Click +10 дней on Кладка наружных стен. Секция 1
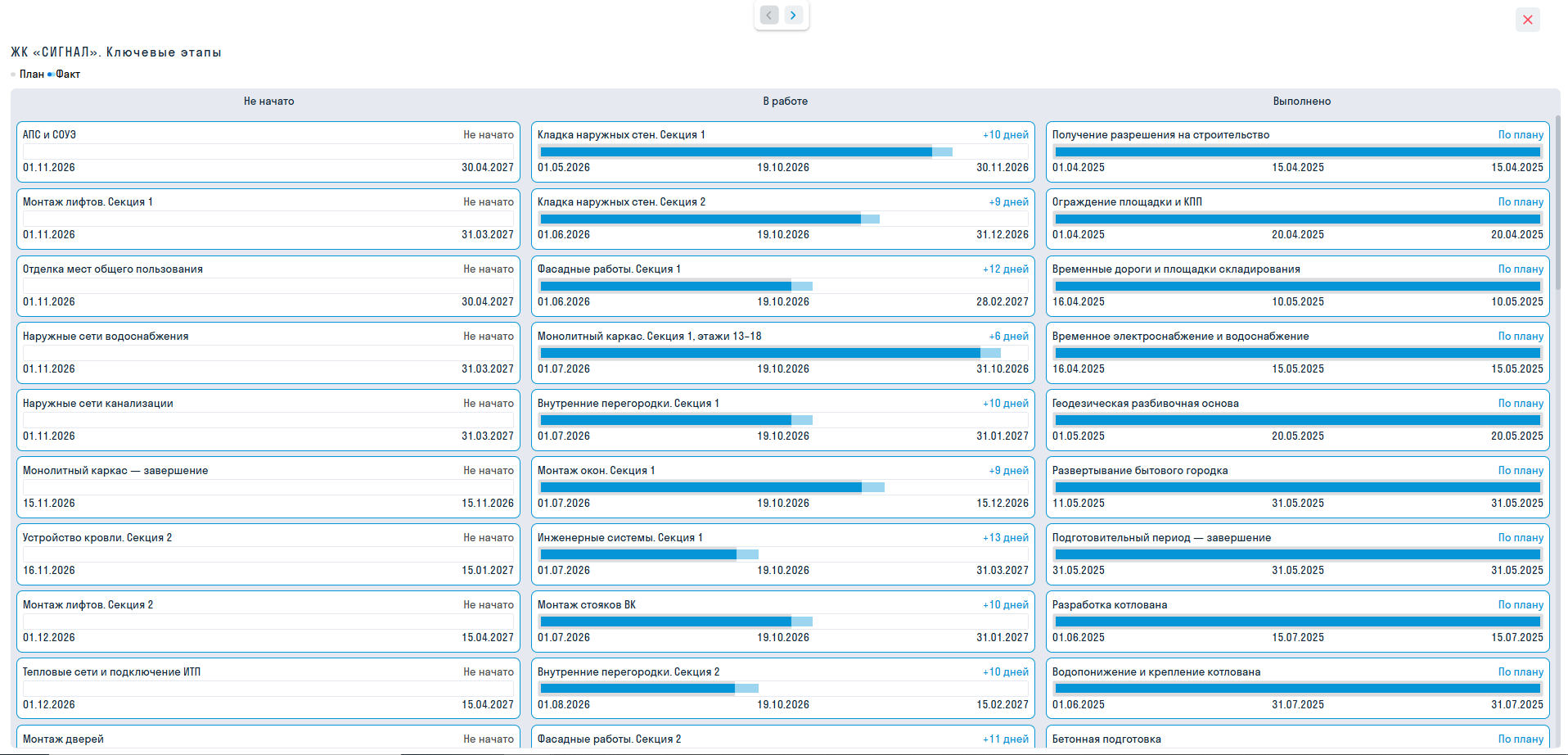 [1006, 135]
